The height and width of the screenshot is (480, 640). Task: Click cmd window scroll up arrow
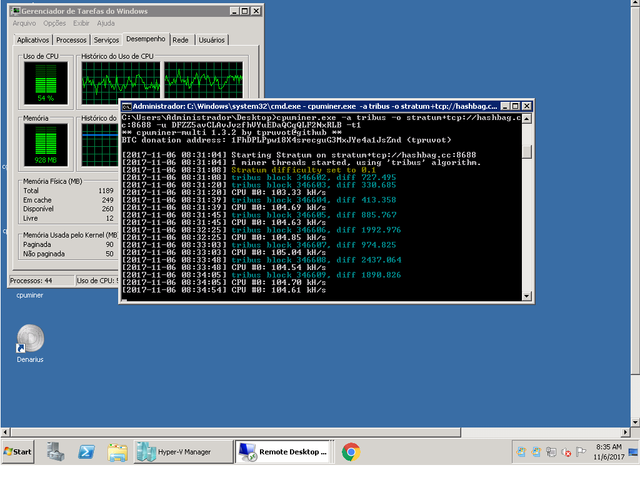[527, 119]
